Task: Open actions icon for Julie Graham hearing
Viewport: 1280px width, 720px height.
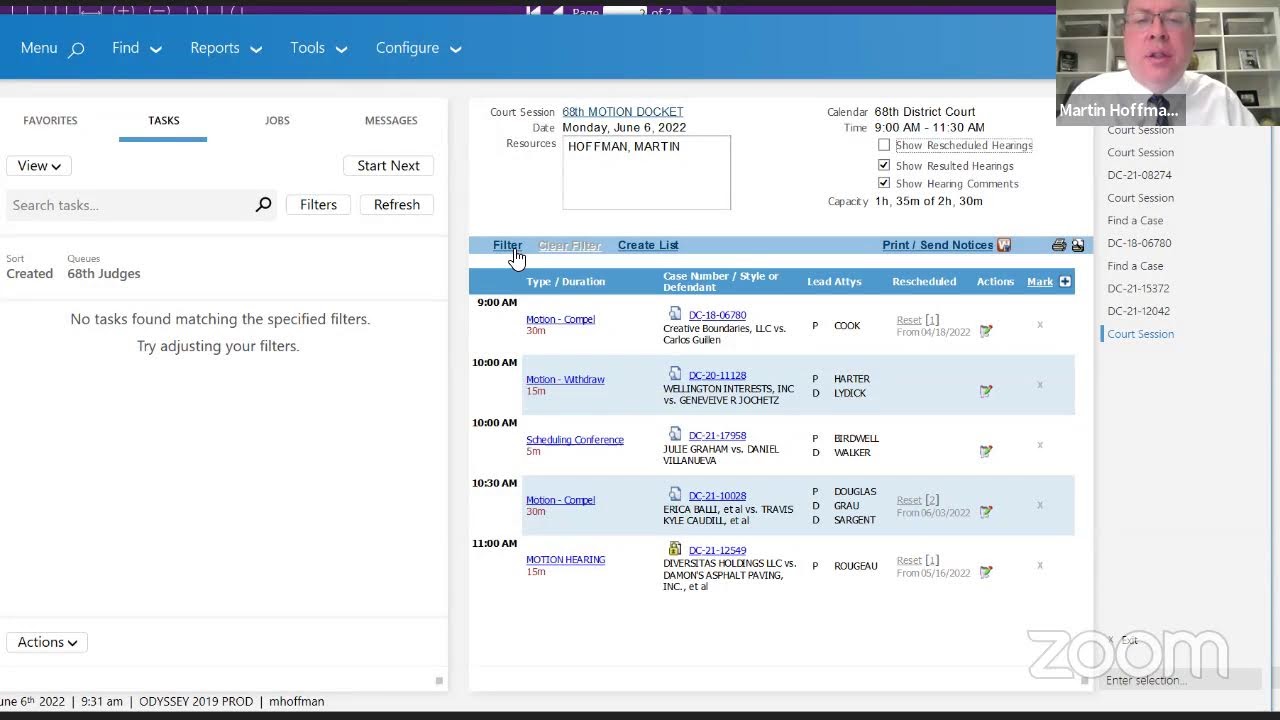Action: [986, 451]
